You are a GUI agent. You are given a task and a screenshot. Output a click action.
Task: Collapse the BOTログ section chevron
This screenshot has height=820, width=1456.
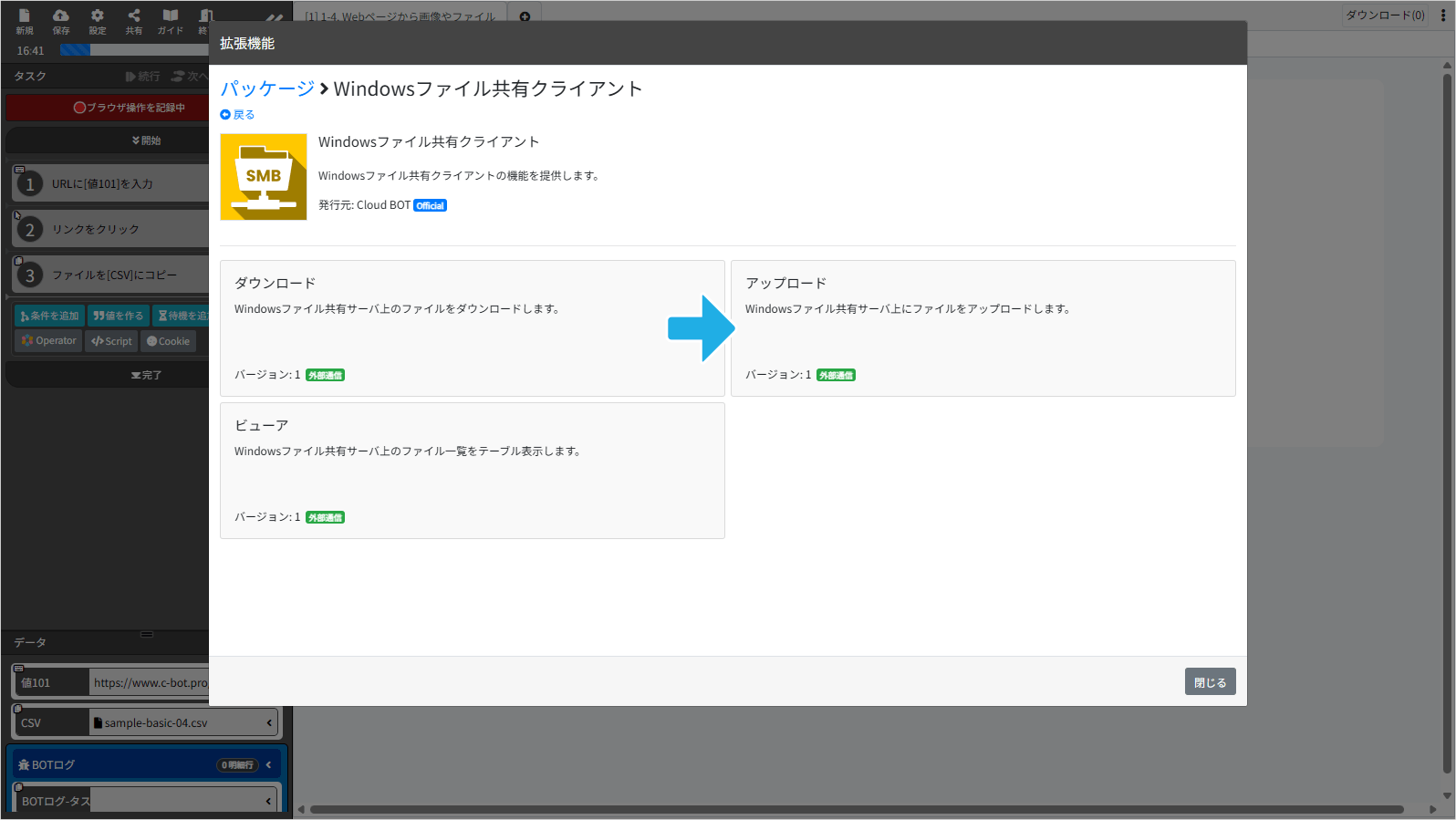[x=269, y=765]
